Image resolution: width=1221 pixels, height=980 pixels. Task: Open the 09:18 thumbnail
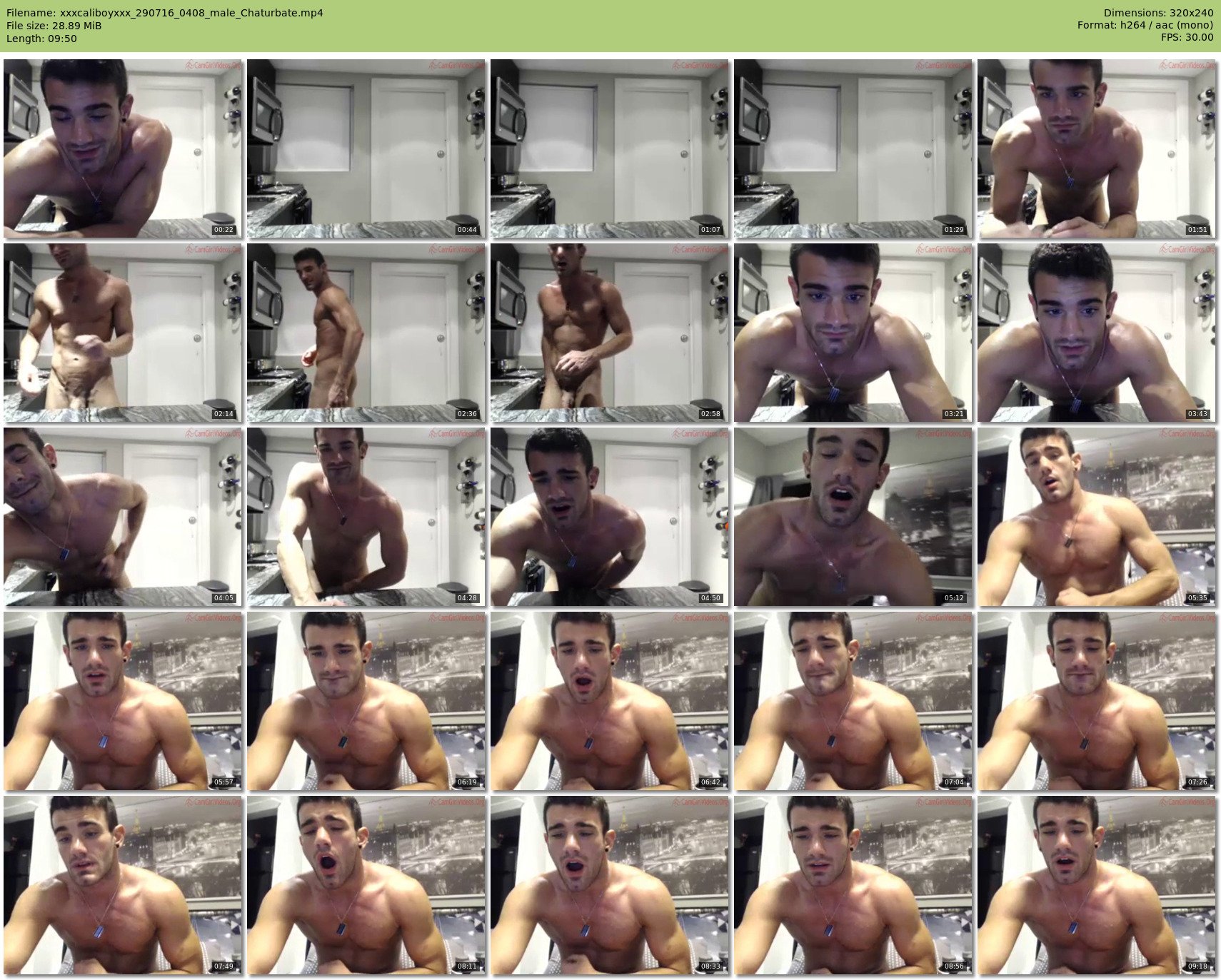point(1097,885)
